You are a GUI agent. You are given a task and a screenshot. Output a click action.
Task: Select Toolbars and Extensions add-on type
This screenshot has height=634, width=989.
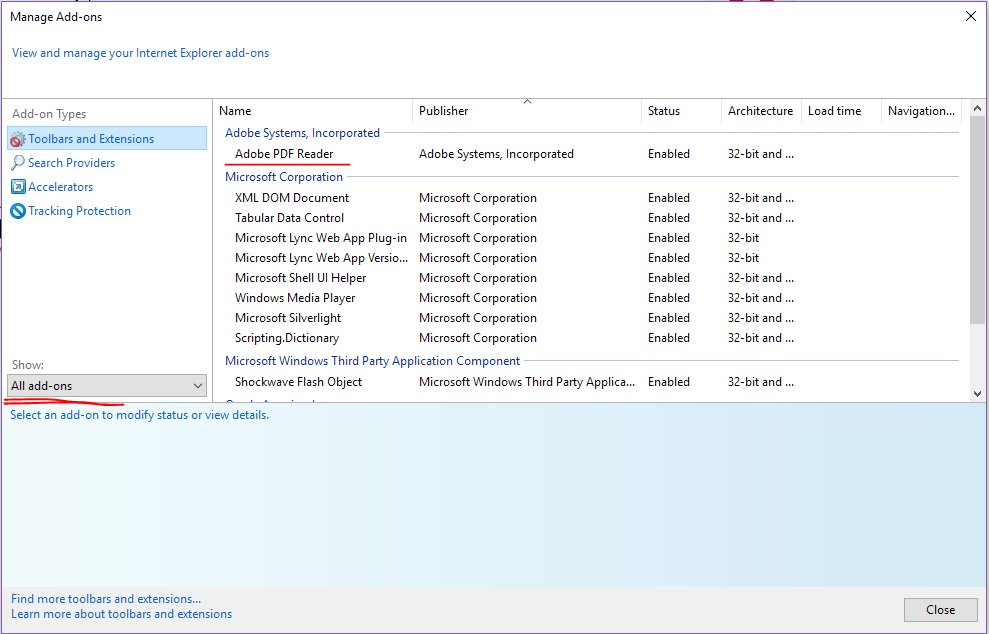point(107,139)
